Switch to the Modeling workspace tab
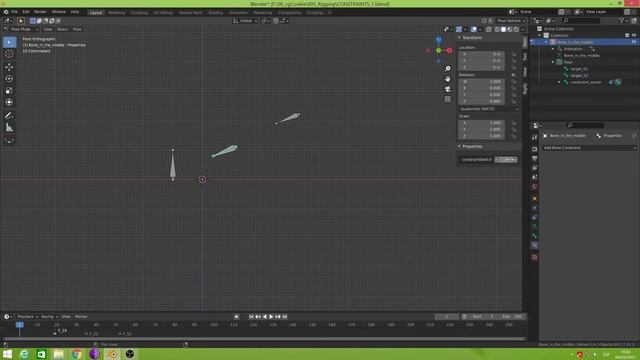This screenshot has height=360, width=640. tap(116, 13)
